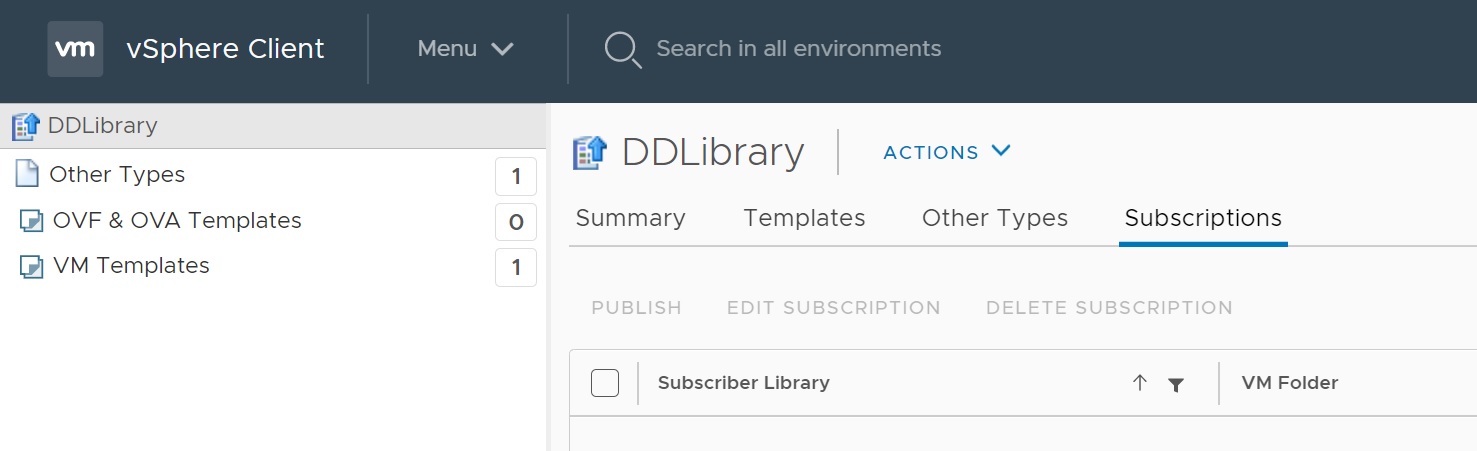The height and width of the screenshot is (451, 1477).
Task: Click the OVF & OVA Templates icon
Action: pyautogui.click(x=31, y=221)
